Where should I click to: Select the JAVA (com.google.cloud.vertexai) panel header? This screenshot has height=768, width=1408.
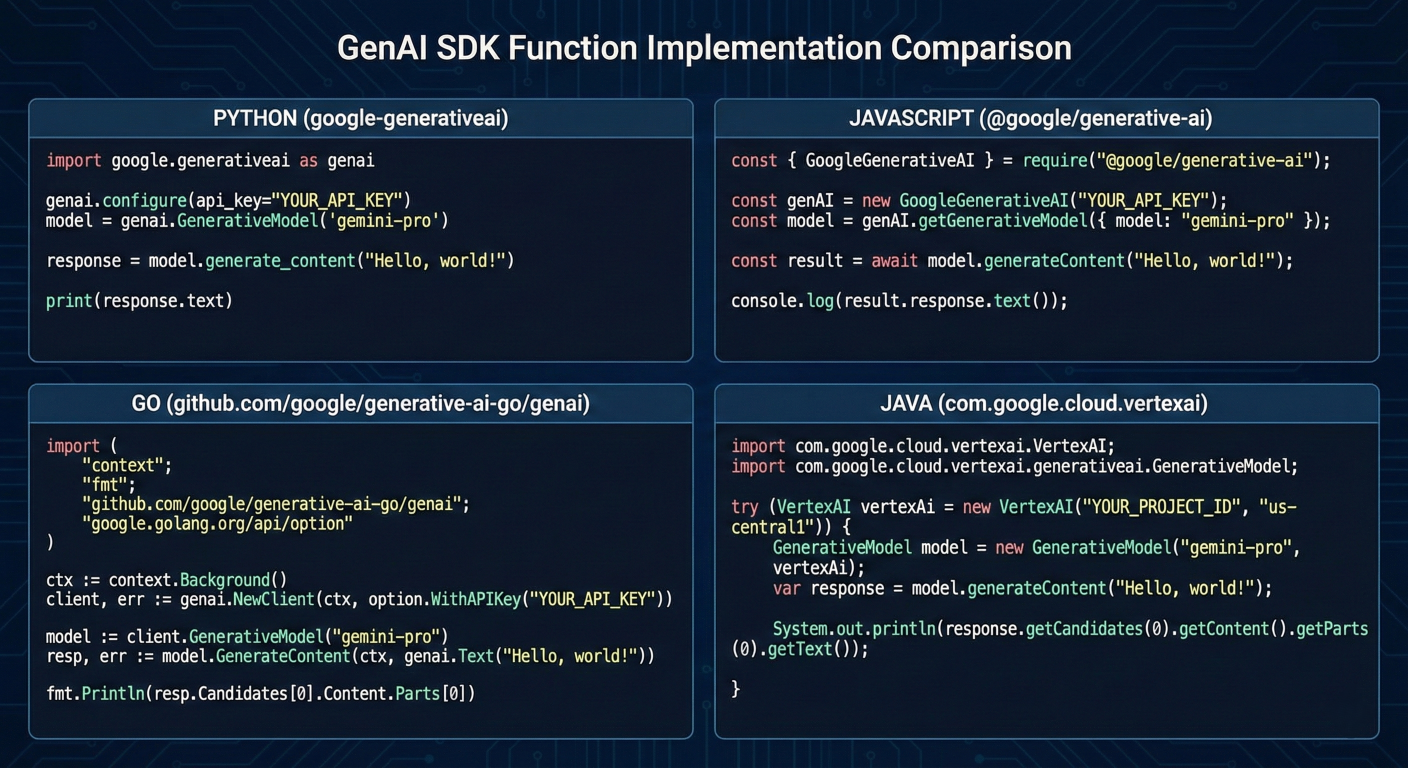tap(1046, 404)
